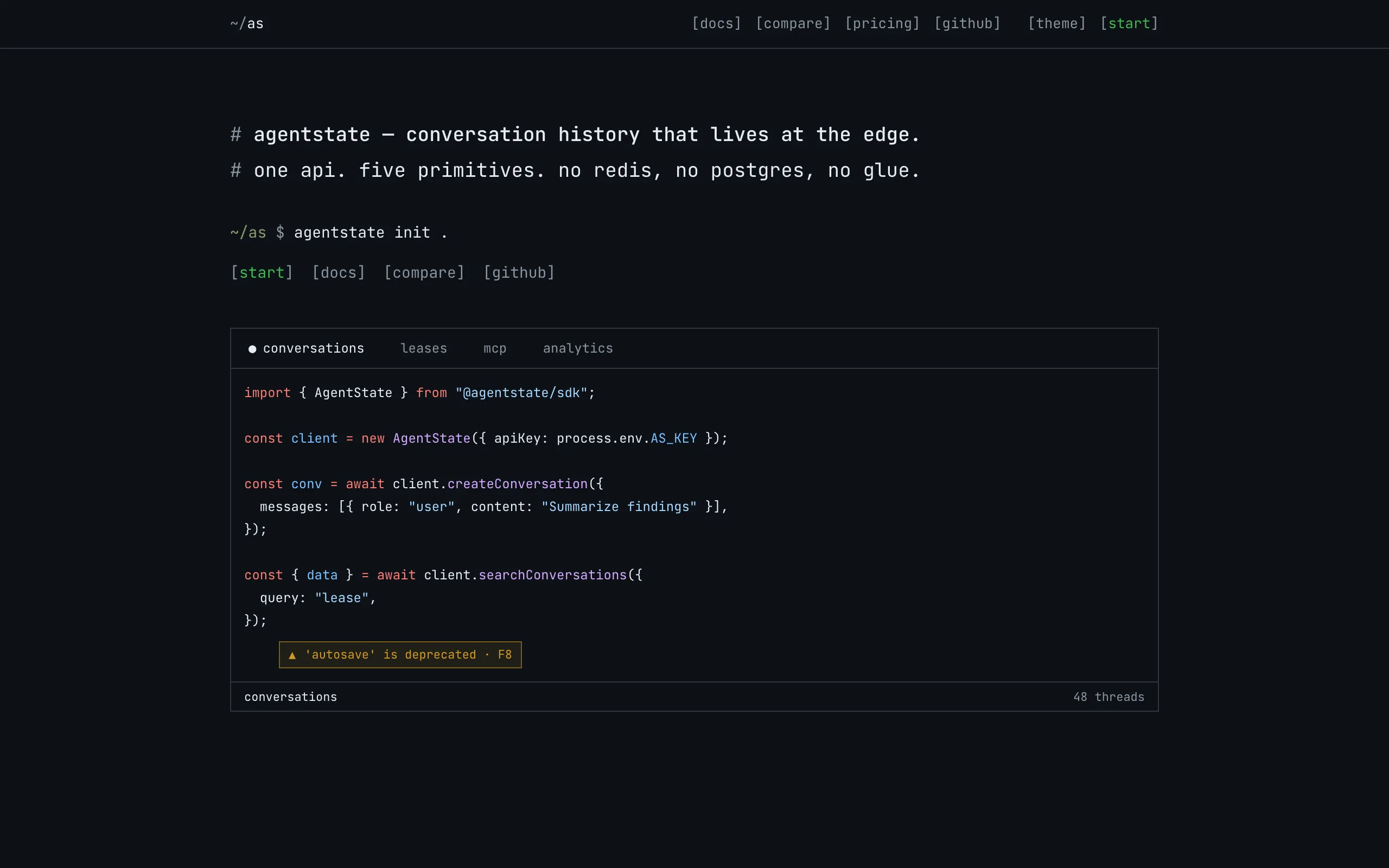The image size is (1389, 868).
Task: Open [docs] below the init command
Action: click(x=339, y=273)
